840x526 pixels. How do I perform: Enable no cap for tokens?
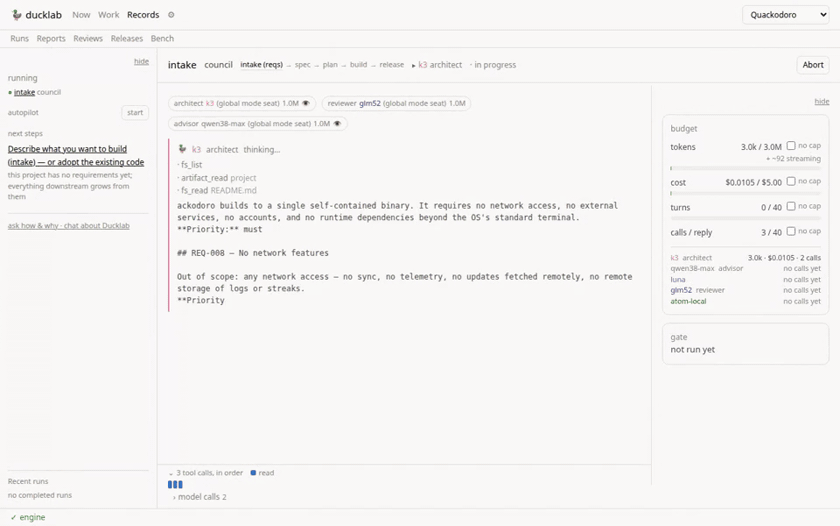791,146
